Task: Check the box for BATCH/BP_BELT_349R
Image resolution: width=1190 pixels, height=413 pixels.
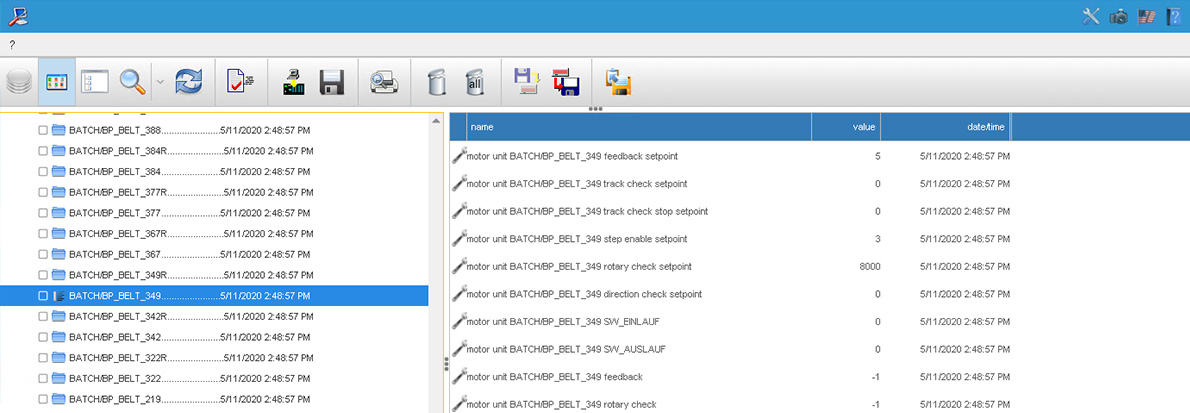Action: (x=43, y=275)
